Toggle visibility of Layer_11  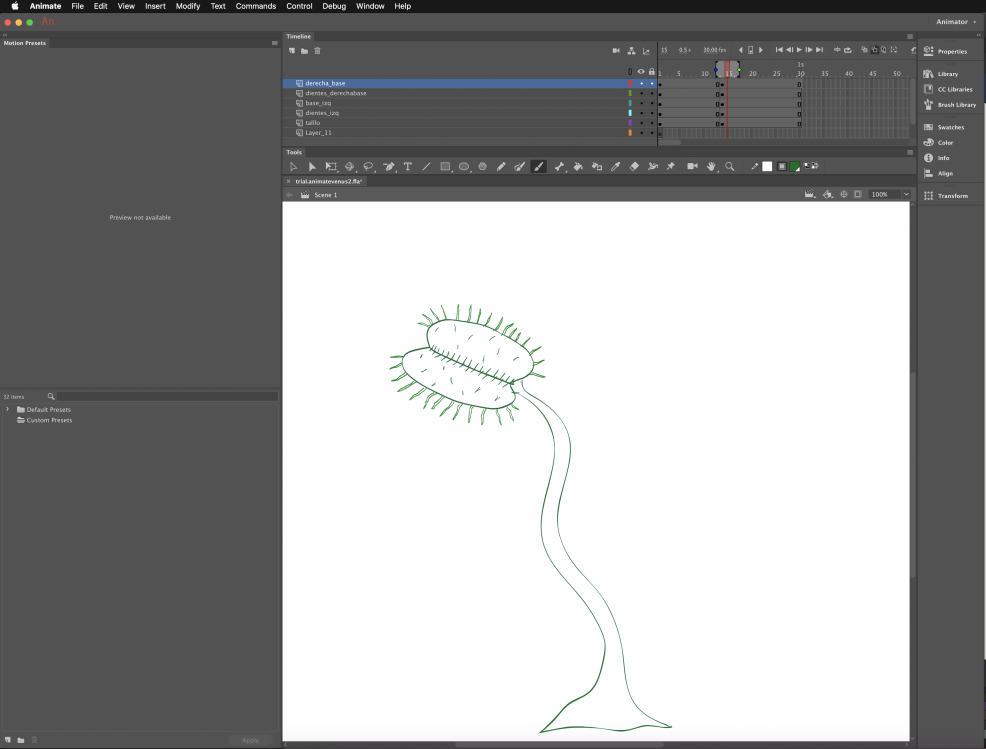coord(641,133)
